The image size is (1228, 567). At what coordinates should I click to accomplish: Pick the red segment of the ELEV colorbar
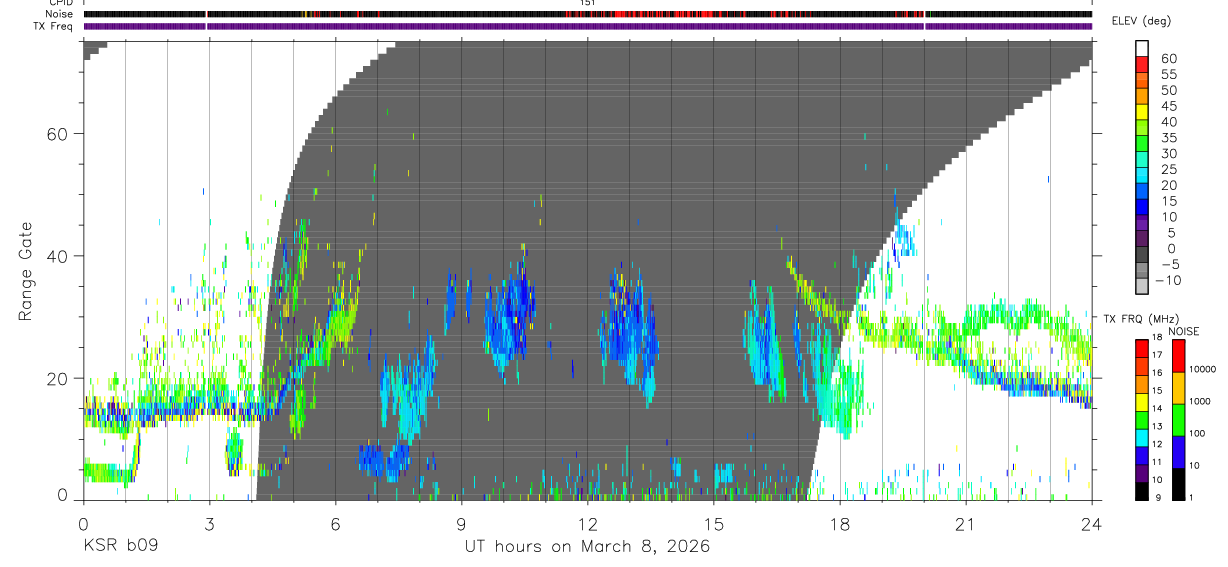1142,64
